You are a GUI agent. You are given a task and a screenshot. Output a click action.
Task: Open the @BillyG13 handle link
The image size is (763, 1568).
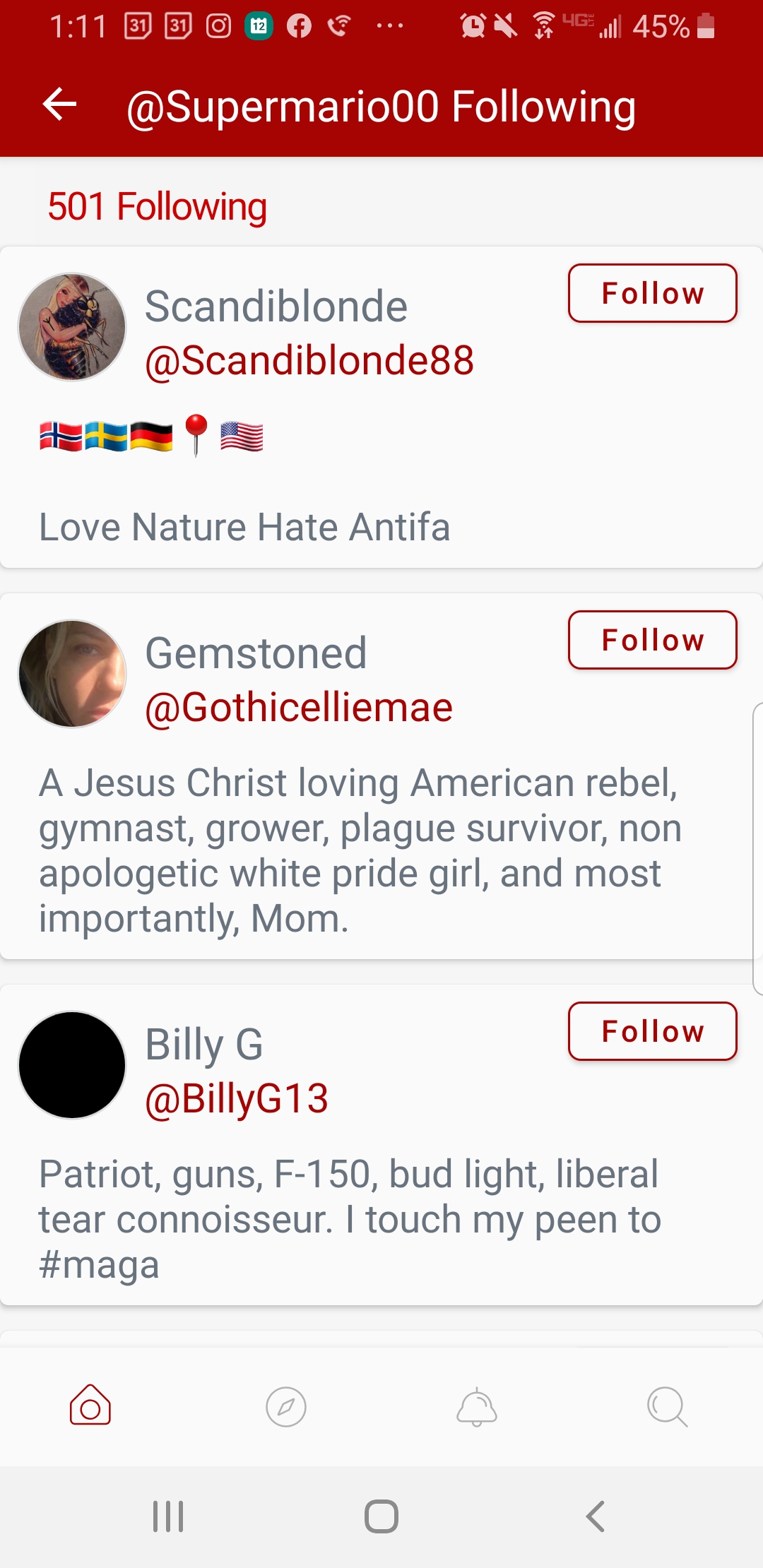pyautogui.click(x=237, y=1099)
